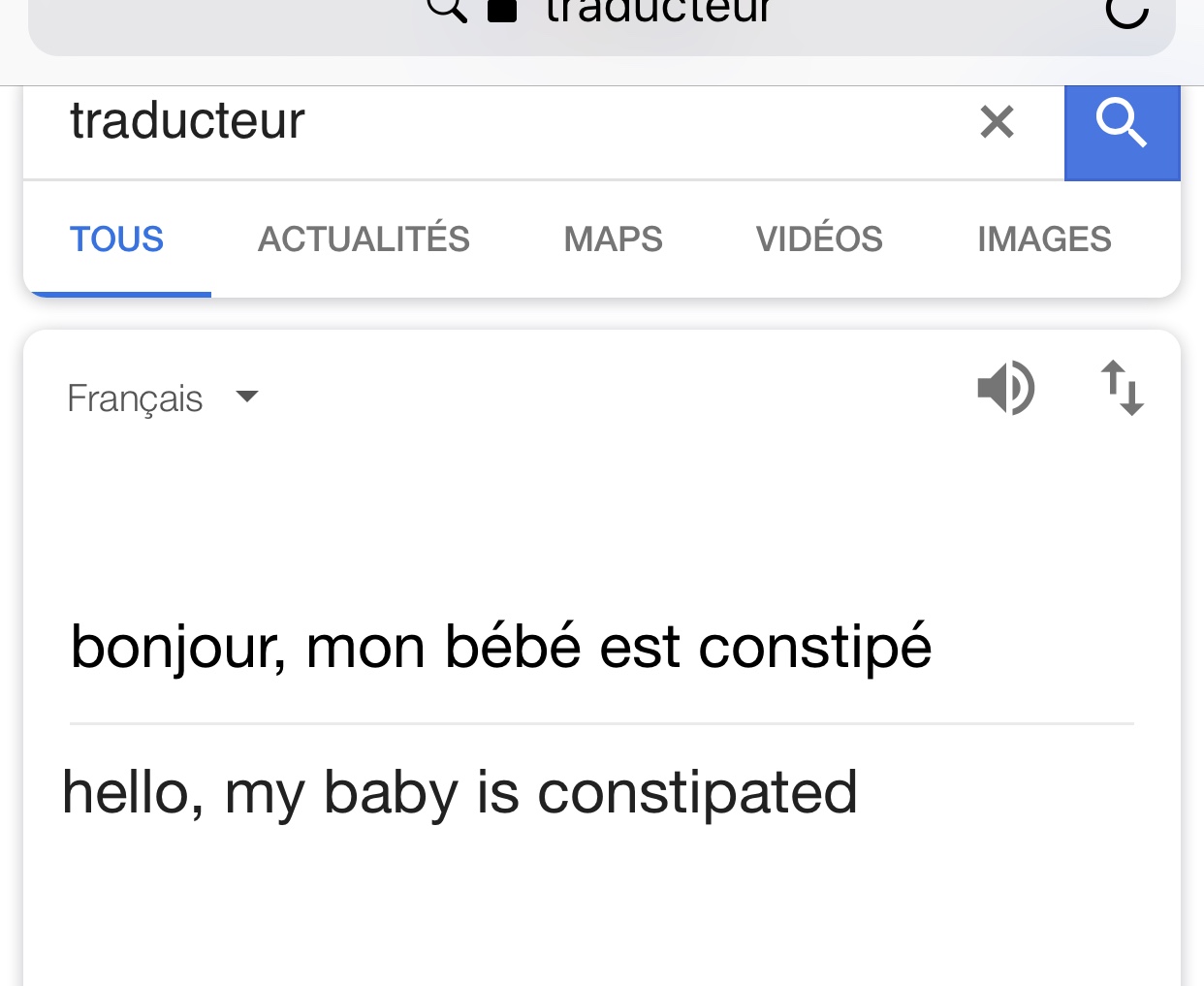Switch to the TOUS tab

click(116, 239)
